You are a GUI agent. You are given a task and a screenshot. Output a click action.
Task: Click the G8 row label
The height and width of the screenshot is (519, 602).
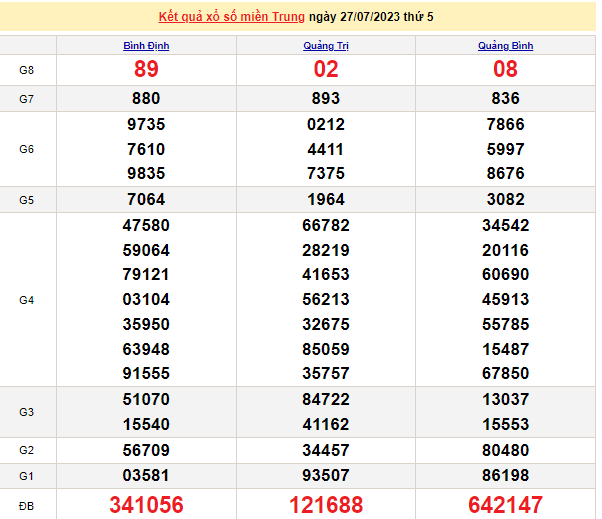point(27,70)
